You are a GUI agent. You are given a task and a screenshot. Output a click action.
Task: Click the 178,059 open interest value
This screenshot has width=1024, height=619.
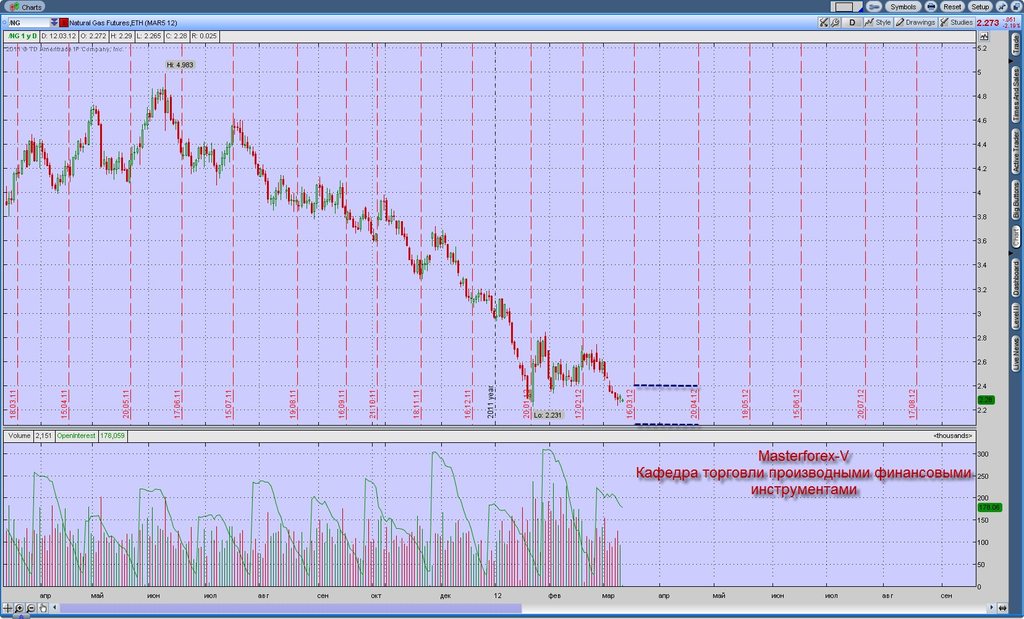click(x=112, y=436)
